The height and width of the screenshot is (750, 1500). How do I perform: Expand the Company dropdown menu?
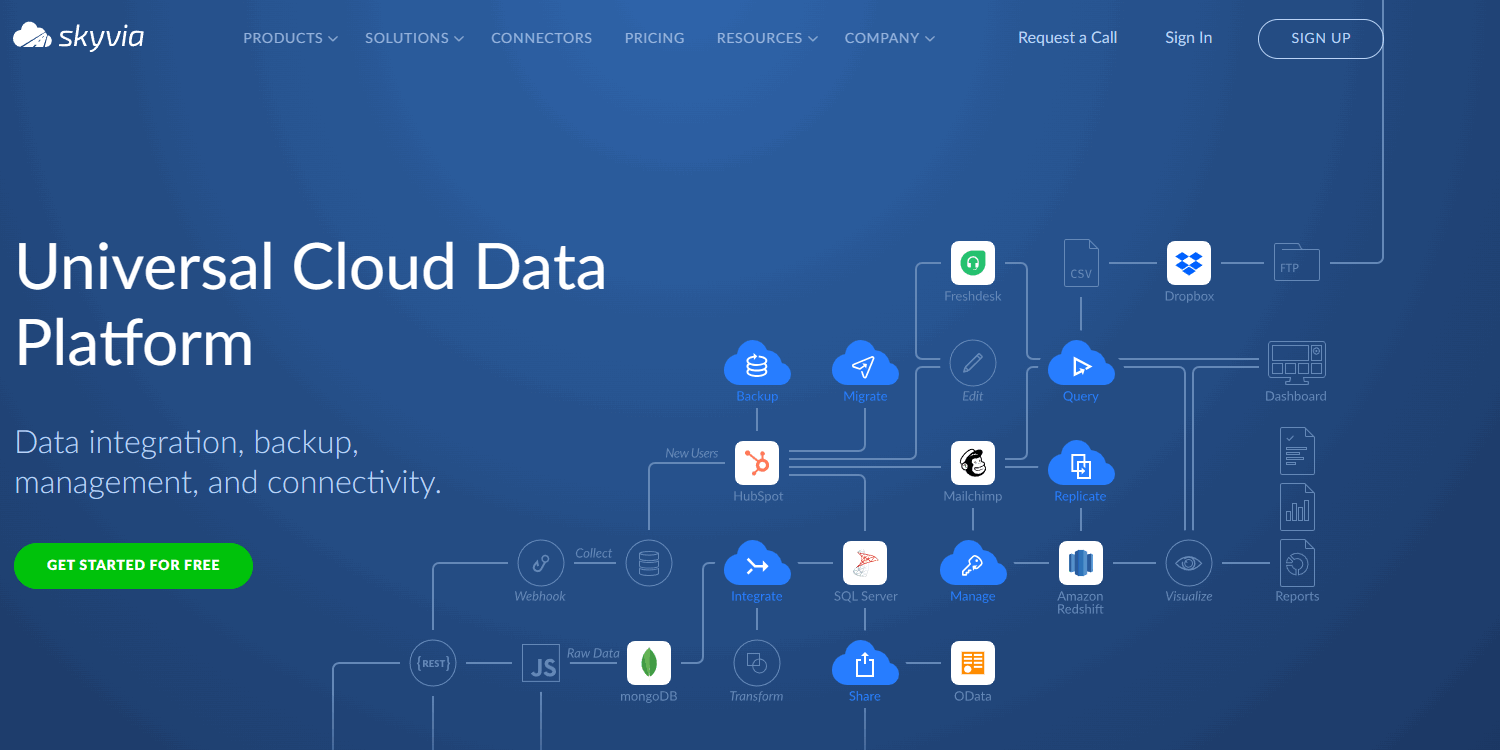click(x=889, y=38)
